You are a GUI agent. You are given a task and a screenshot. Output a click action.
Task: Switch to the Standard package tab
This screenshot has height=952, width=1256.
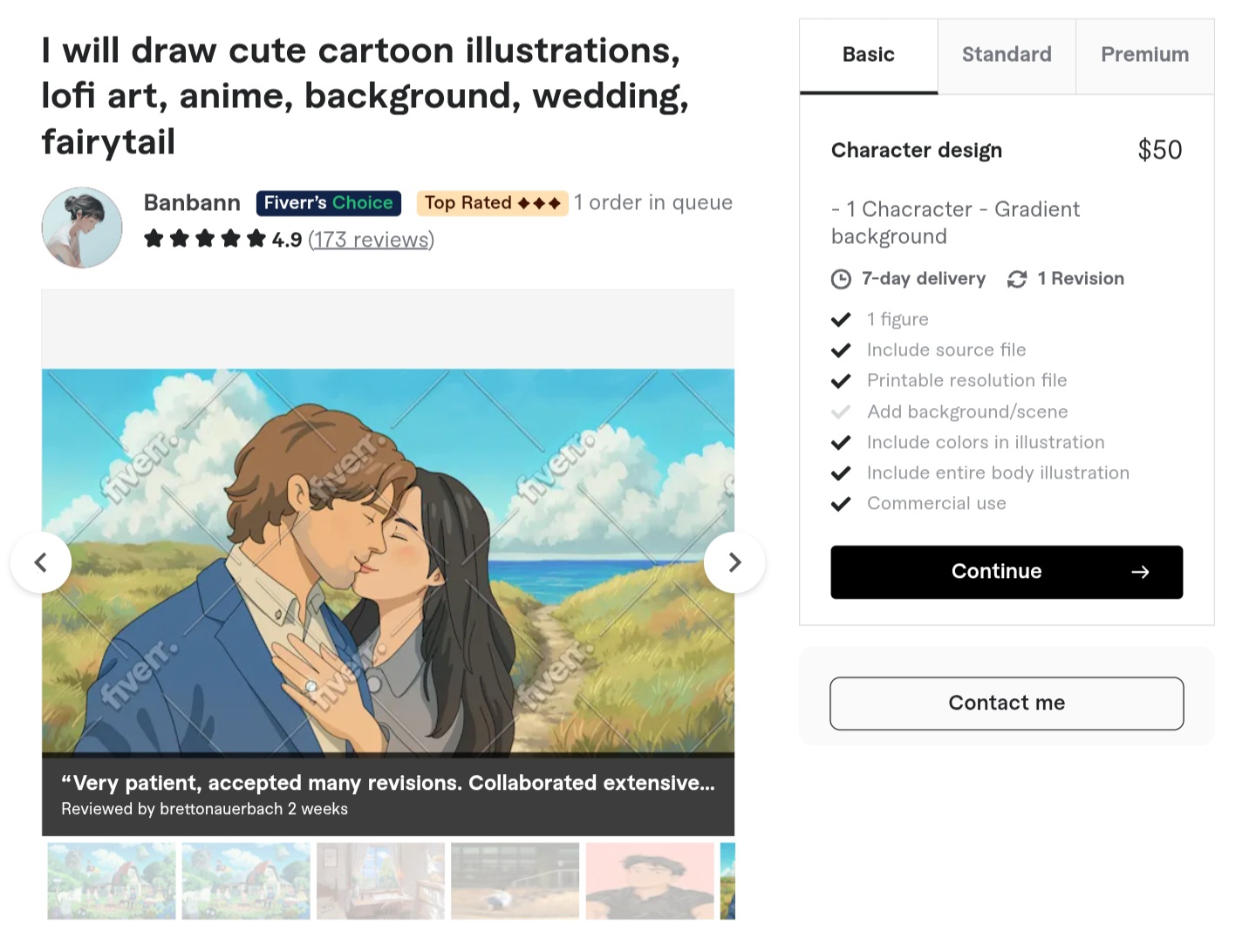[x=1007, y=55]
